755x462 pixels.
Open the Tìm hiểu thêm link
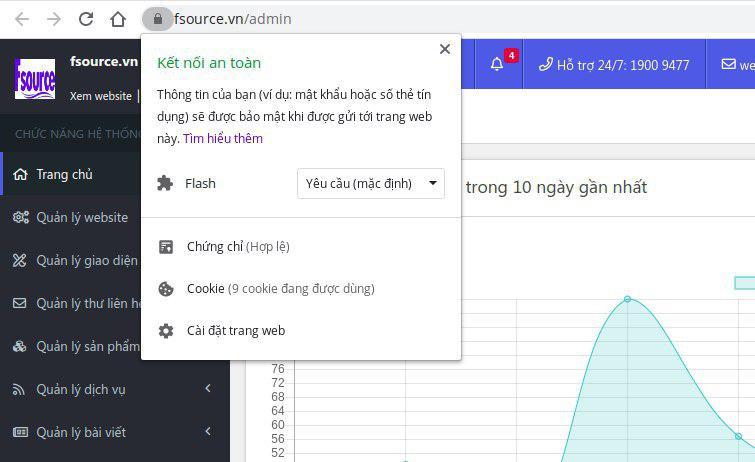[223, 139]
